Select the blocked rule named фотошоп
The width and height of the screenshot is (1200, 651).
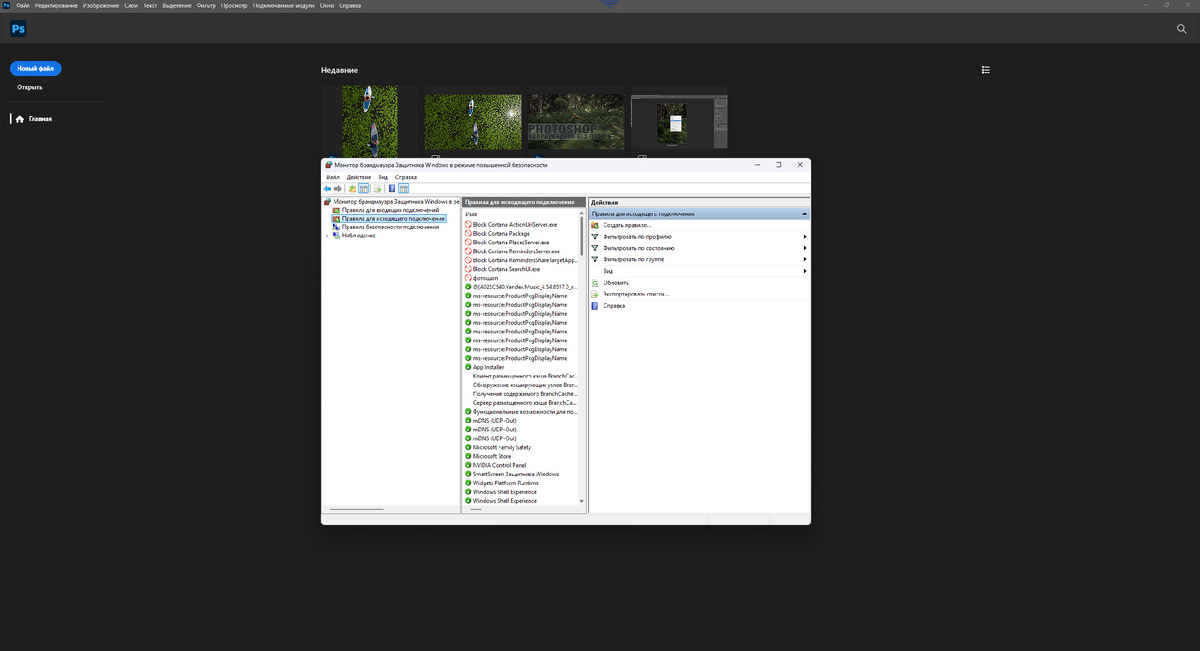pyautogui.click(x=484, y=278)
